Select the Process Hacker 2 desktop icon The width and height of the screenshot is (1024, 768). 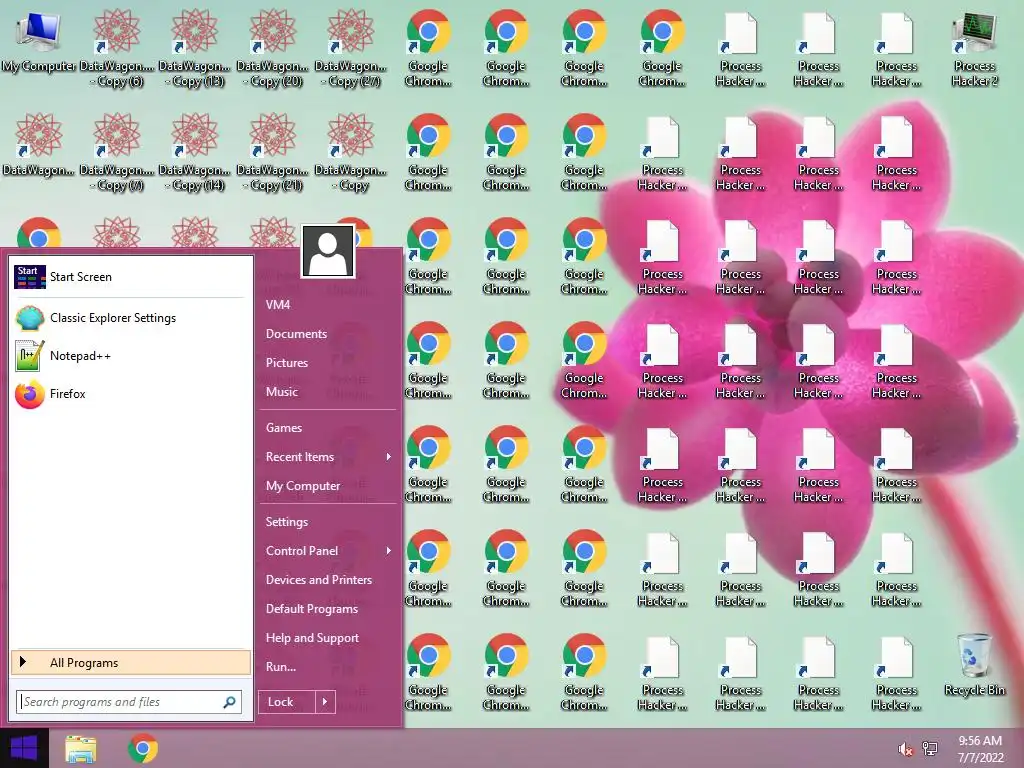coord(974,49)
